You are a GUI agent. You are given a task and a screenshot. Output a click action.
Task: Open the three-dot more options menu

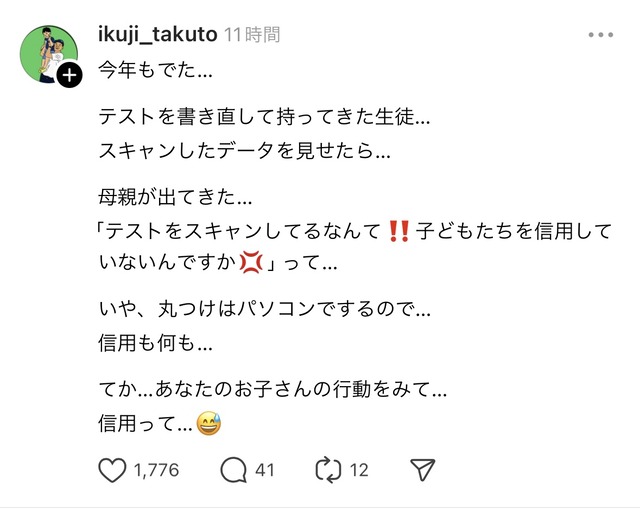click(x=601, y=35)
